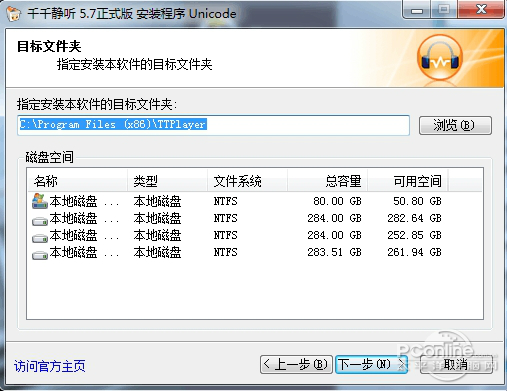Image resolution: width=507 pixels, height=391 pixels.
Task: Sort by the 类型 column header
Action: pos(168,181)
